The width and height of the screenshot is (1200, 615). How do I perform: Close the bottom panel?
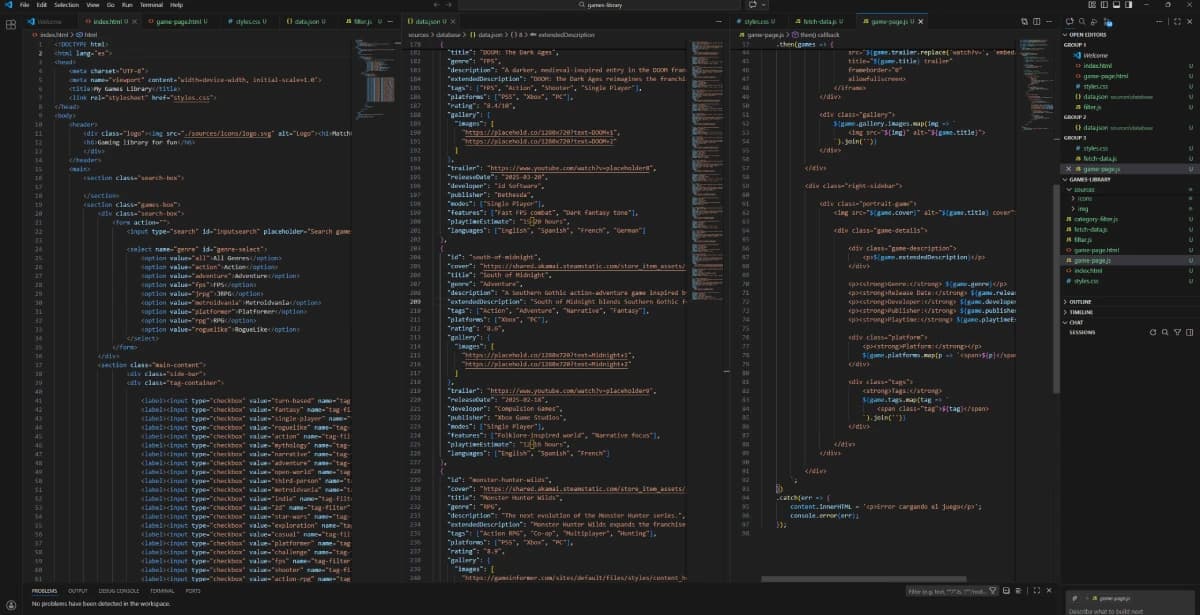click(x=1050, y=591)
